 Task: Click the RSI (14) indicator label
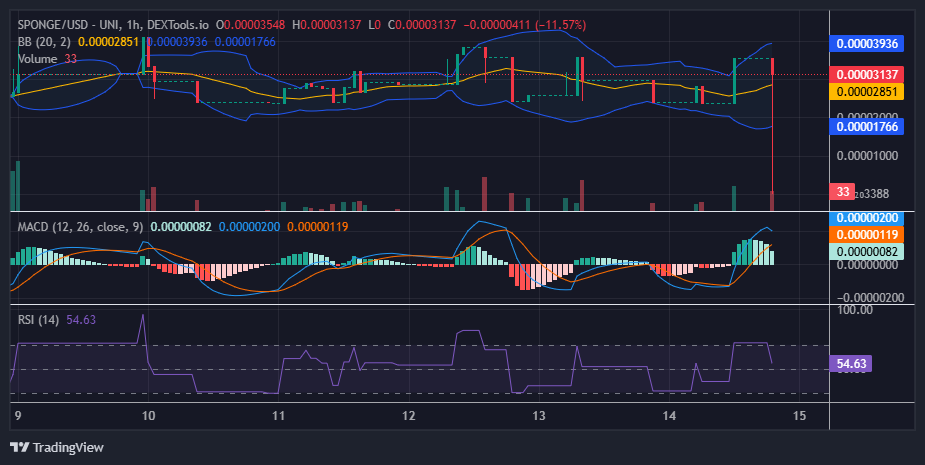click(38, 320)
